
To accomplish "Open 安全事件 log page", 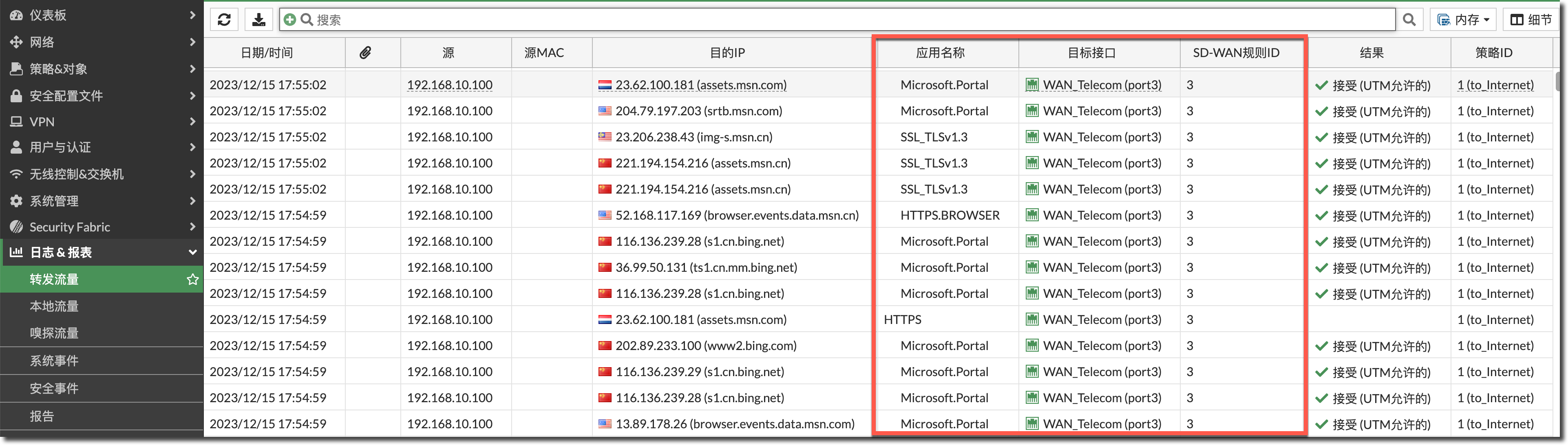I will click(54, 388).
